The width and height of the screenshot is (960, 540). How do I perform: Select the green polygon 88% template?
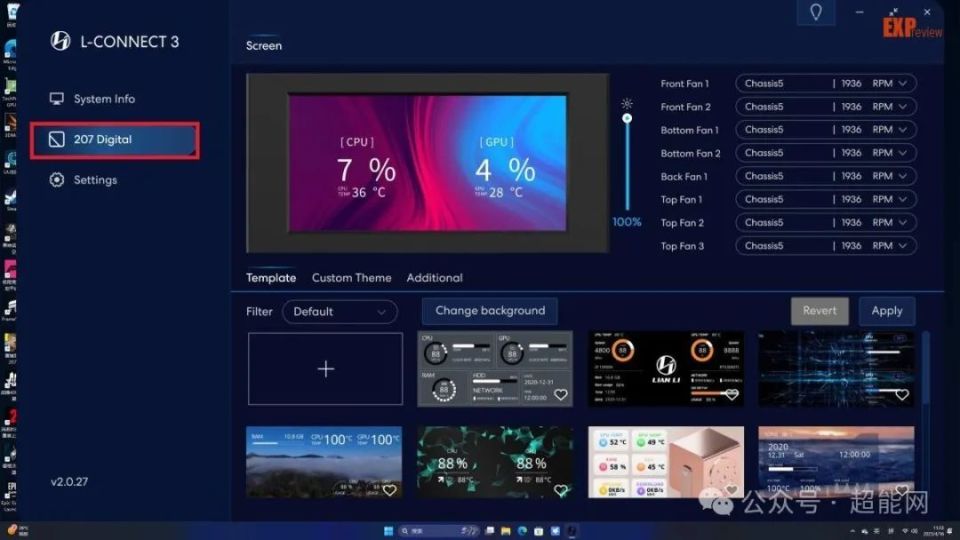pyautogui.click(x=495, y=462)
